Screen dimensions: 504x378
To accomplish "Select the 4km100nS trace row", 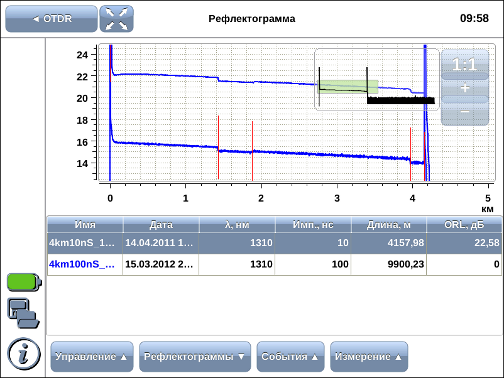I will coord(274,264).
